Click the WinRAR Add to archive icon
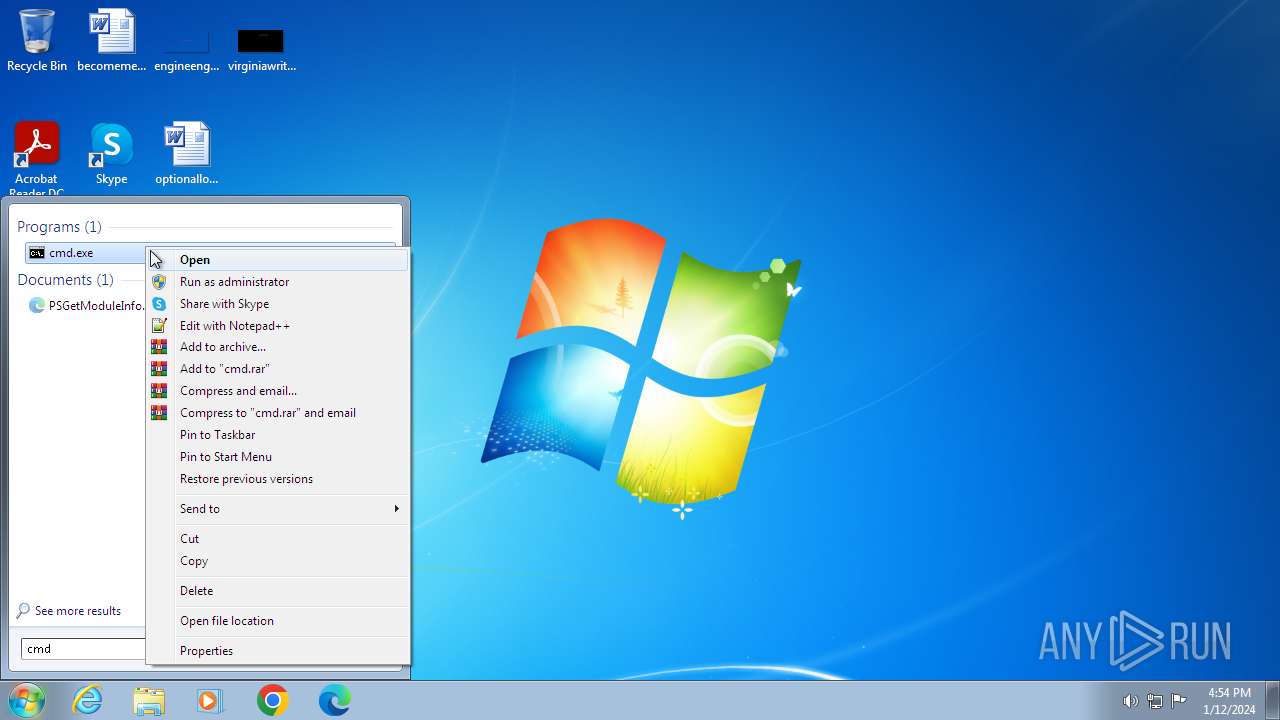Viewport: 1280px width, 720px height. click(159, 347)
